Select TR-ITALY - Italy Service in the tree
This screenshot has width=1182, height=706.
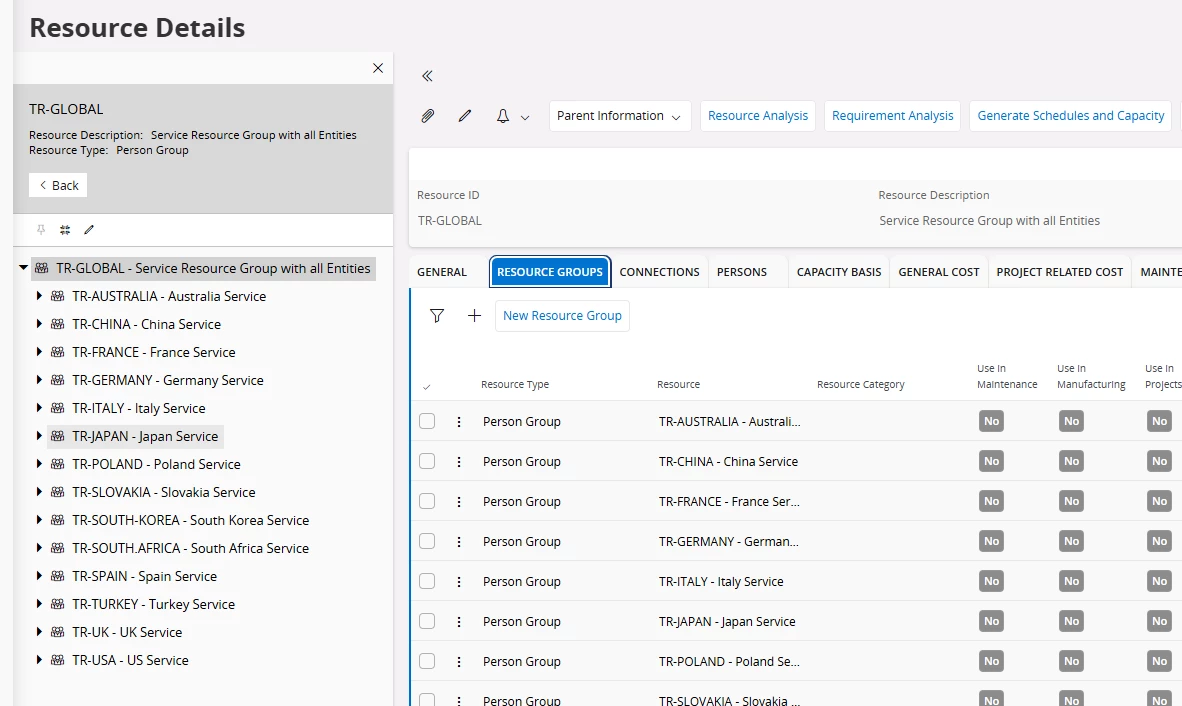tap(139, 408)
